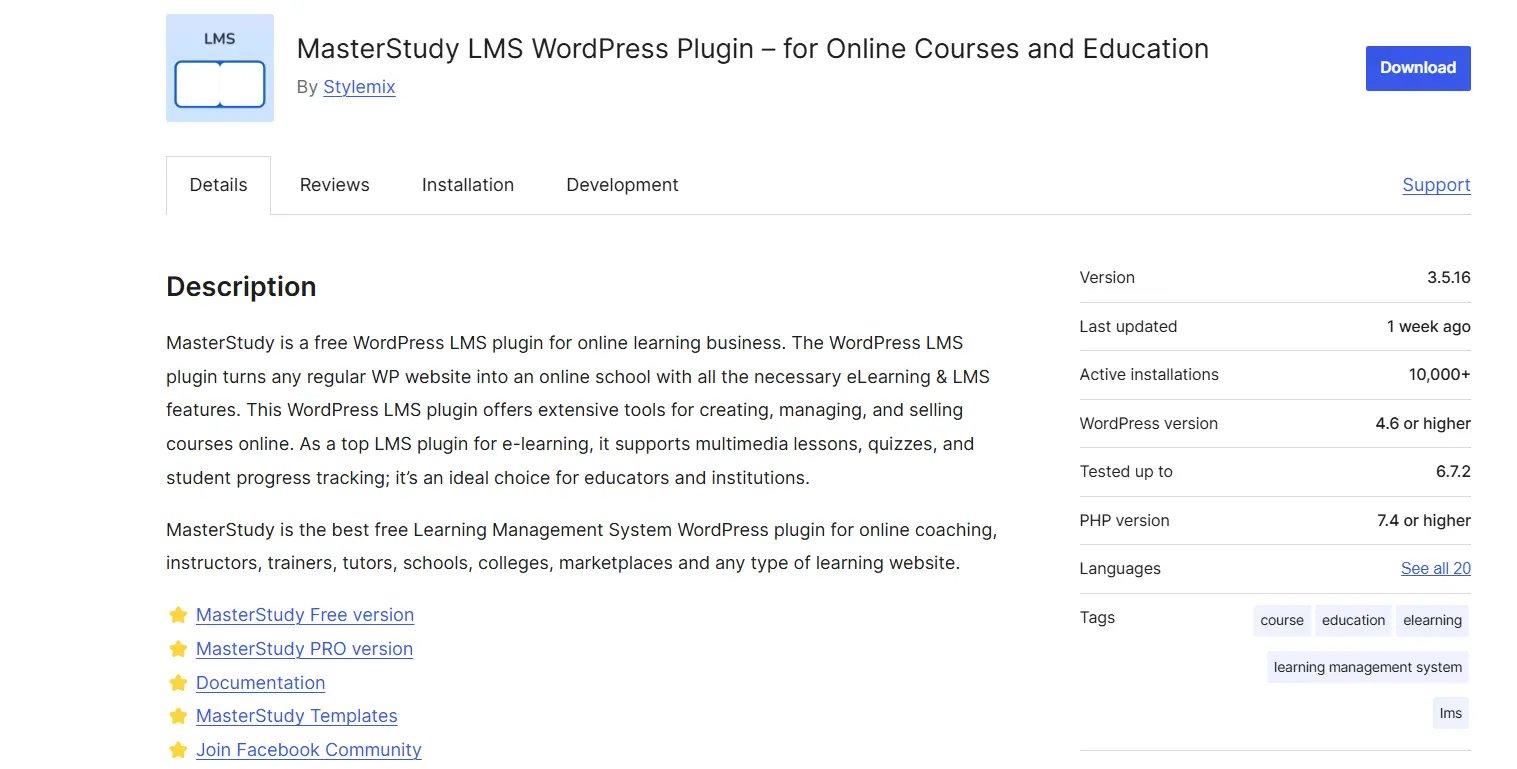
Task: Click the star icon beside Documentation
Action: coord(178,682)
